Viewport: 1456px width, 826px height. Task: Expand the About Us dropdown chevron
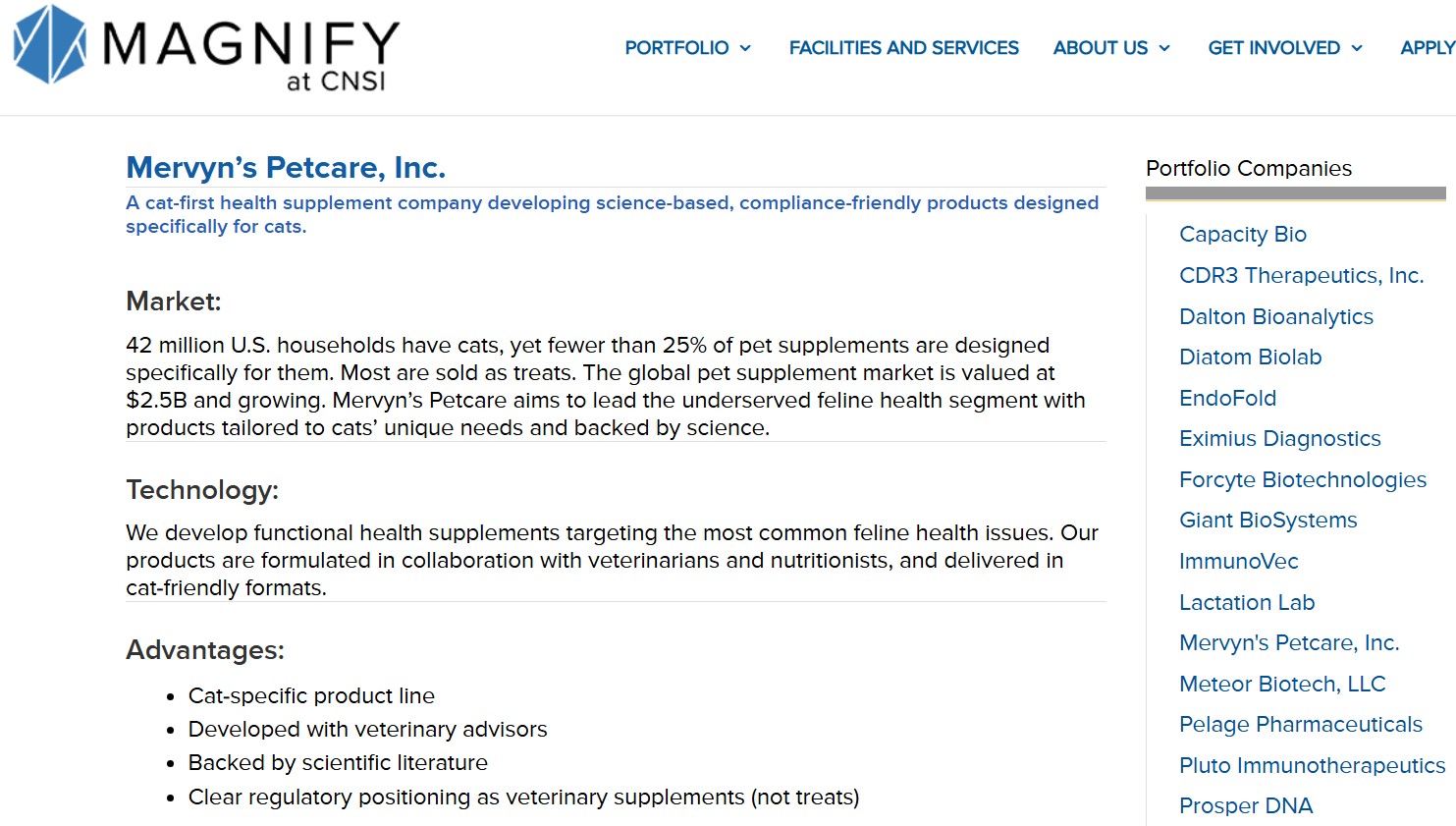tap(1164, 48)
